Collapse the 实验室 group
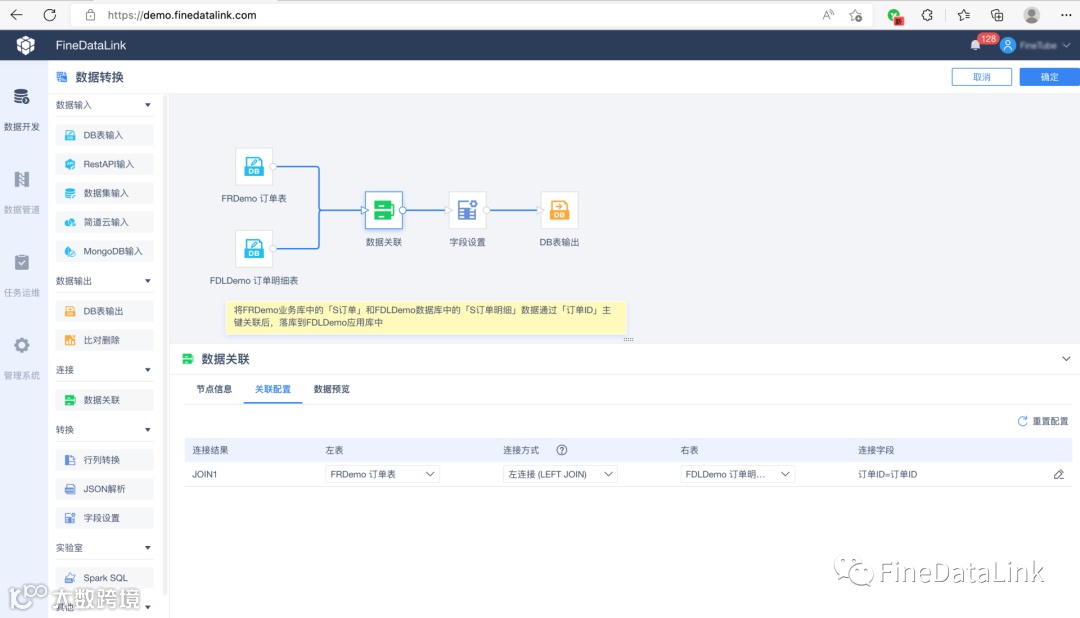The height and width of the screenshot is (618, 1080). pyautogui.click(x=147, y=548)
